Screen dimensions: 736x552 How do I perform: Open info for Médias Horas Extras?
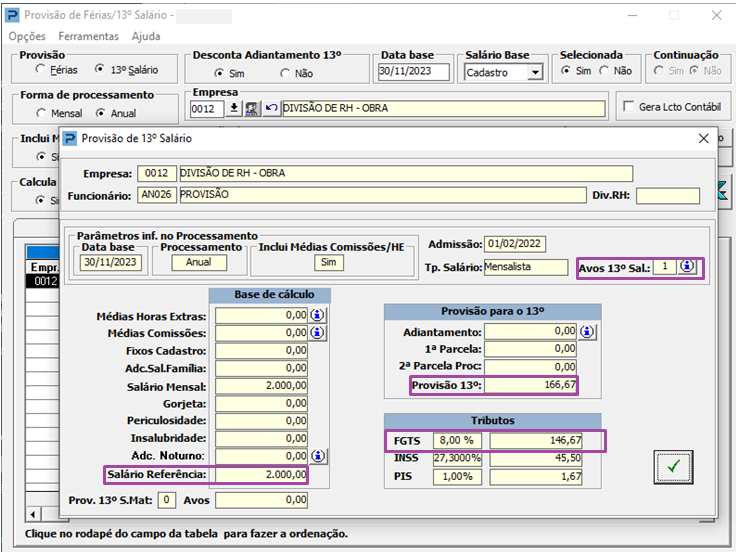pyautogui.click(x=317, y=315)
